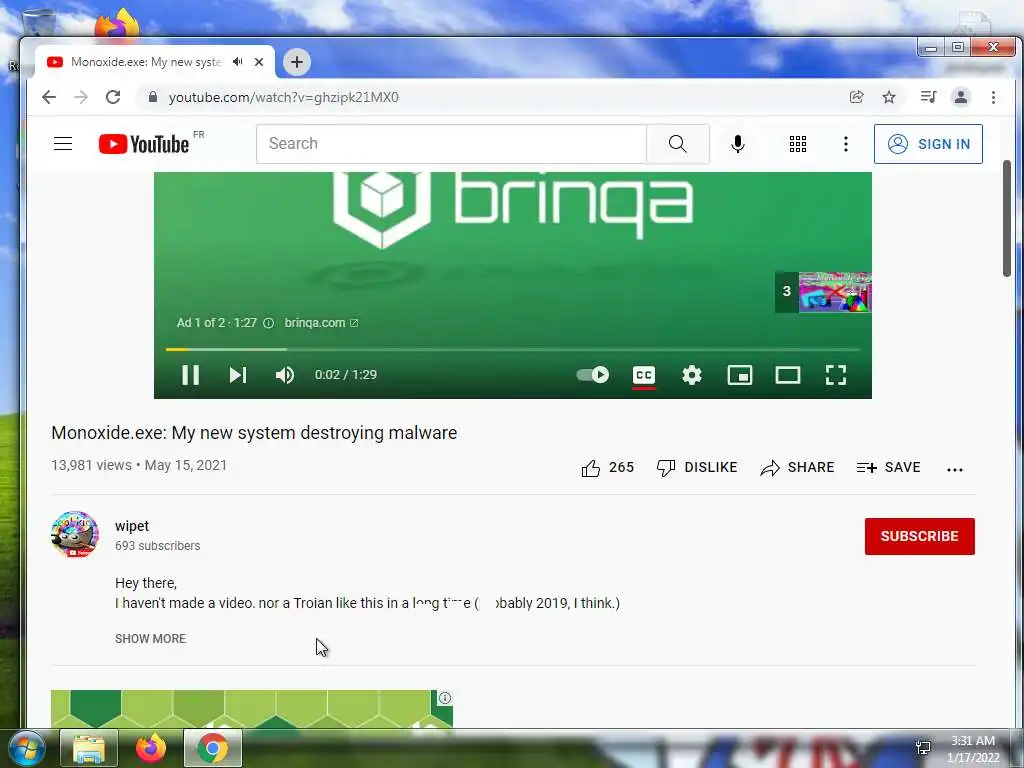Open the media control icon in the toolbar
The image size is (1024, 768).
point(928,97)
